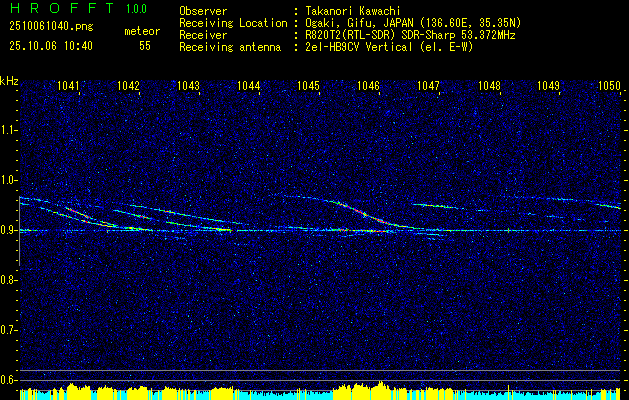This screenshot has width=629, height=400.
Task: Click the 1047 time axis marker
Action: pos(428,86)
